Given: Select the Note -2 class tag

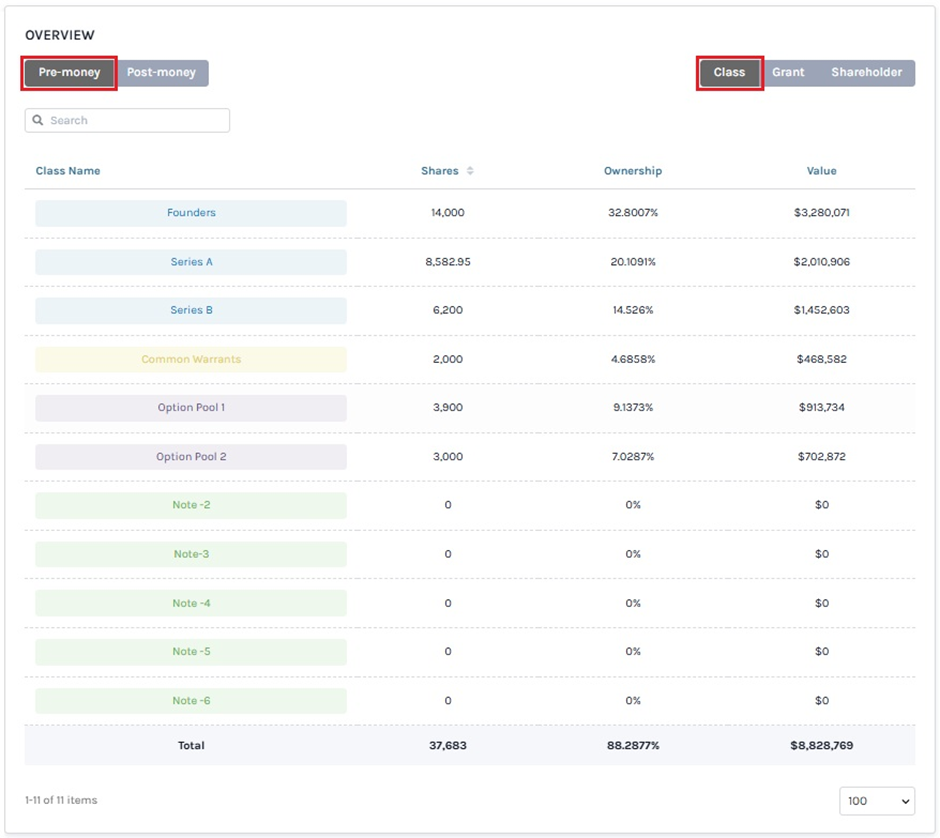Looking at the screenshot, I should click(x=191, y=505).
